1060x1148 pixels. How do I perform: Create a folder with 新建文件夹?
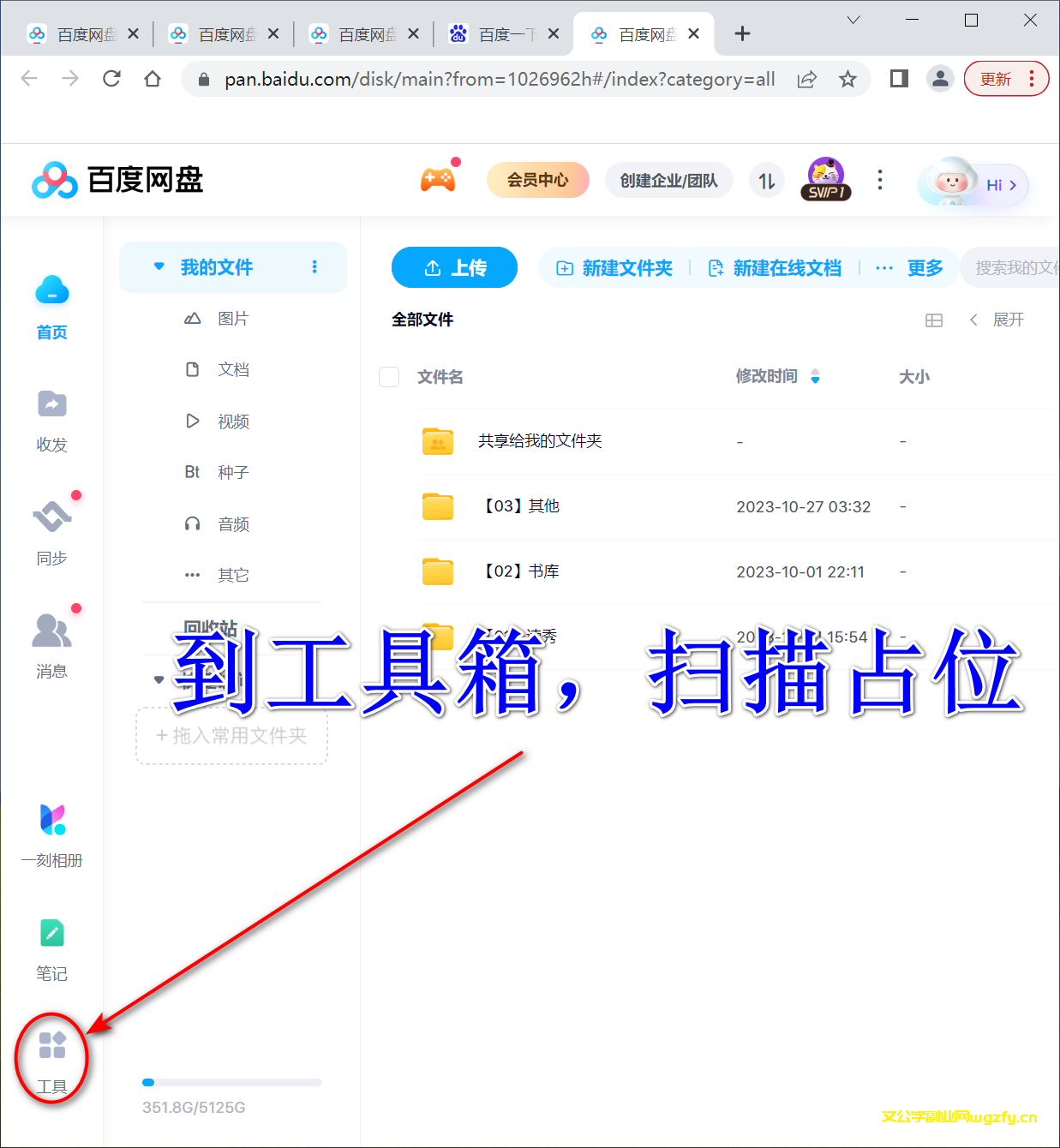point(614,268)
